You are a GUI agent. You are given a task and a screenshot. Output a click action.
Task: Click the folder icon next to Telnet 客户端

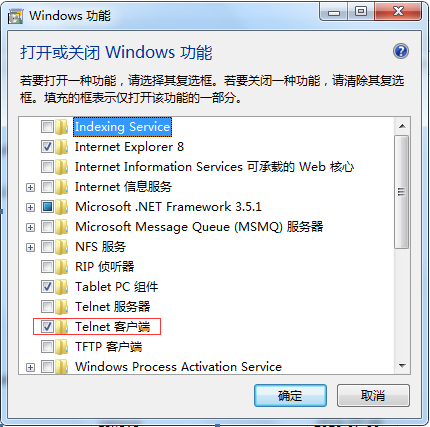62,327
